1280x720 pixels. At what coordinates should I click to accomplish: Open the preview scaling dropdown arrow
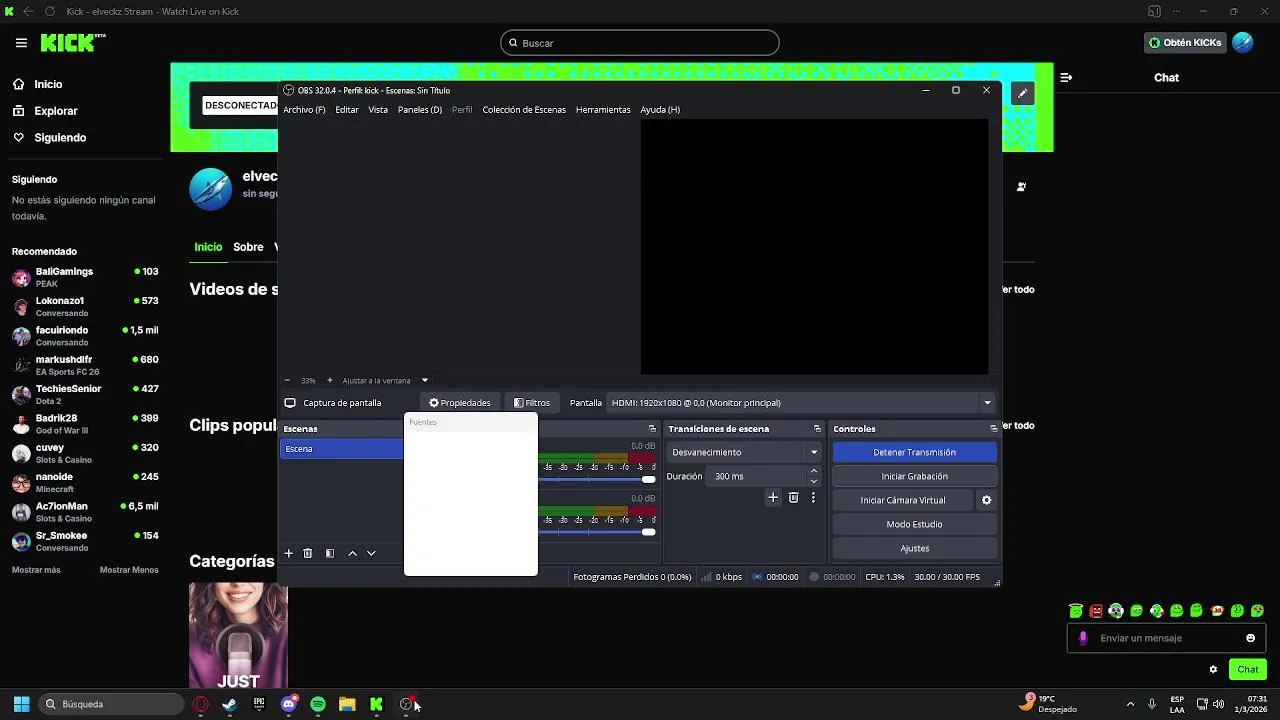(x=424, y=380)
